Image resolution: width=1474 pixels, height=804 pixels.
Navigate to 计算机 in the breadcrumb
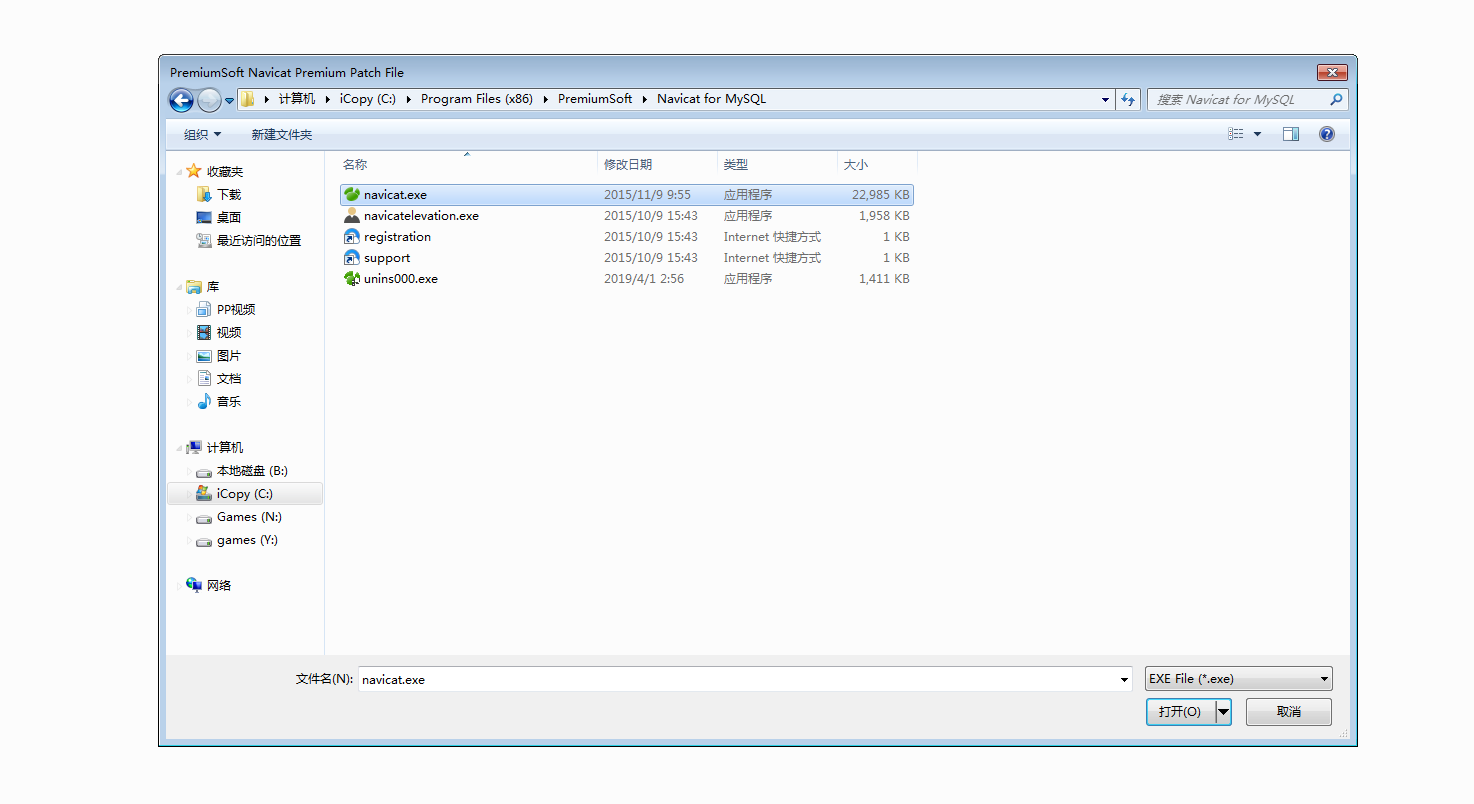tap(297, 99)
